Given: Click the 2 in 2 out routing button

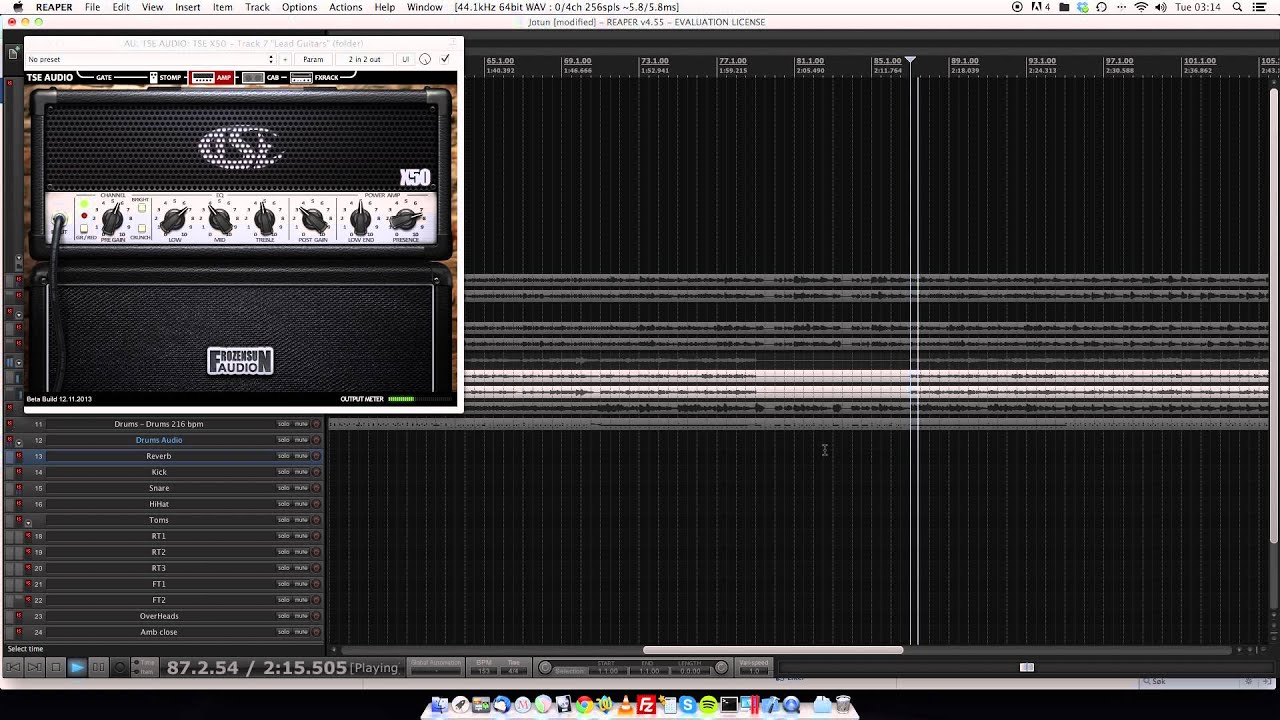Looking at the screenshot, I should pyautogui.click(x=364, y=59).
